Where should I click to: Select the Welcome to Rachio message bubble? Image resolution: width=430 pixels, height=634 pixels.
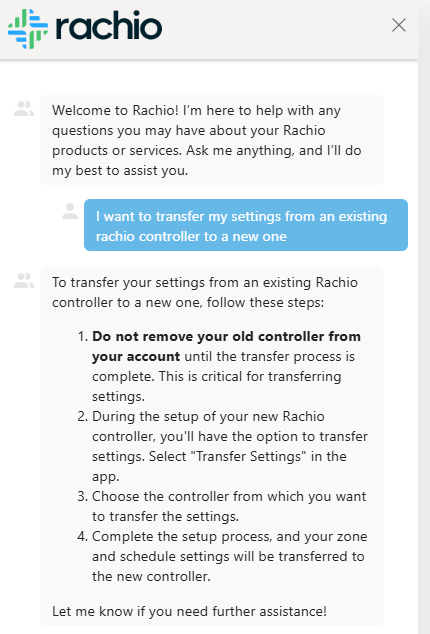[212, 140]
